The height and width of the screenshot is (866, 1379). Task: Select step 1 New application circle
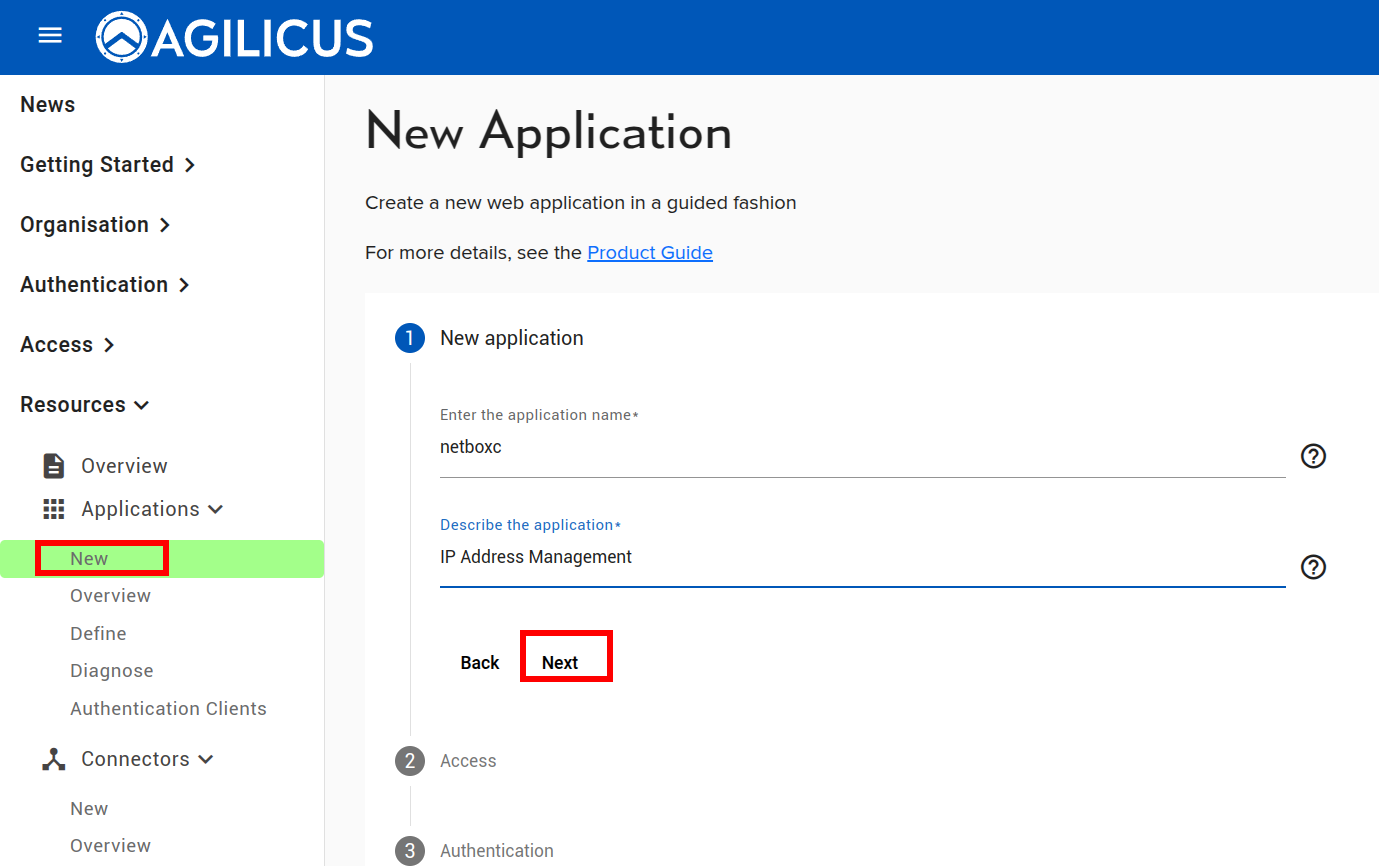[x=409, y=338]
